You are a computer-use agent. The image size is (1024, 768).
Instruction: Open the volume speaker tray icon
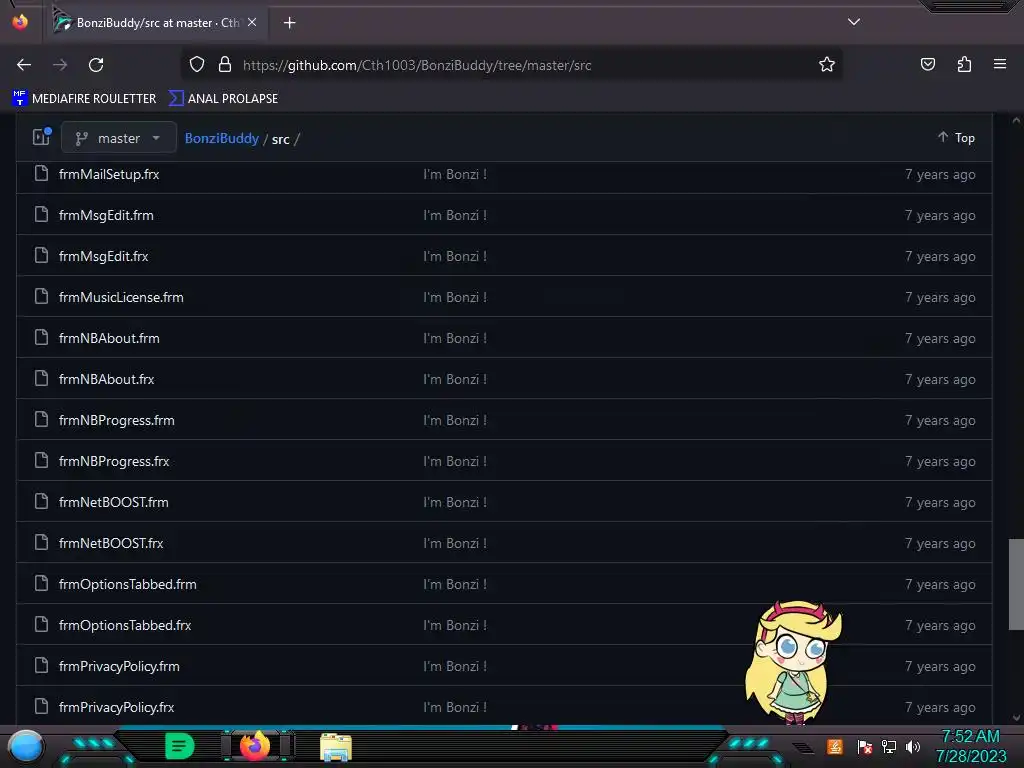pyautogui.click(x=913, y=746)
